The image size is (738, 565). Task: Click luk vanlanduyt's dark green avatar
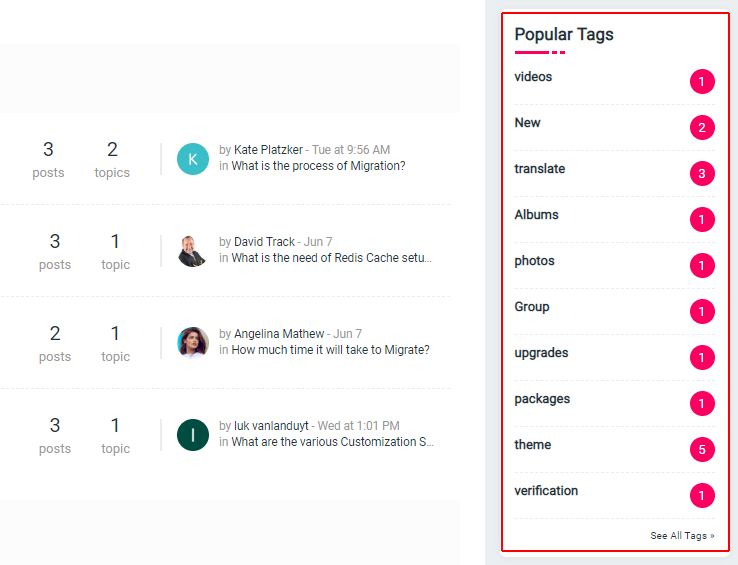coord(193,434)
